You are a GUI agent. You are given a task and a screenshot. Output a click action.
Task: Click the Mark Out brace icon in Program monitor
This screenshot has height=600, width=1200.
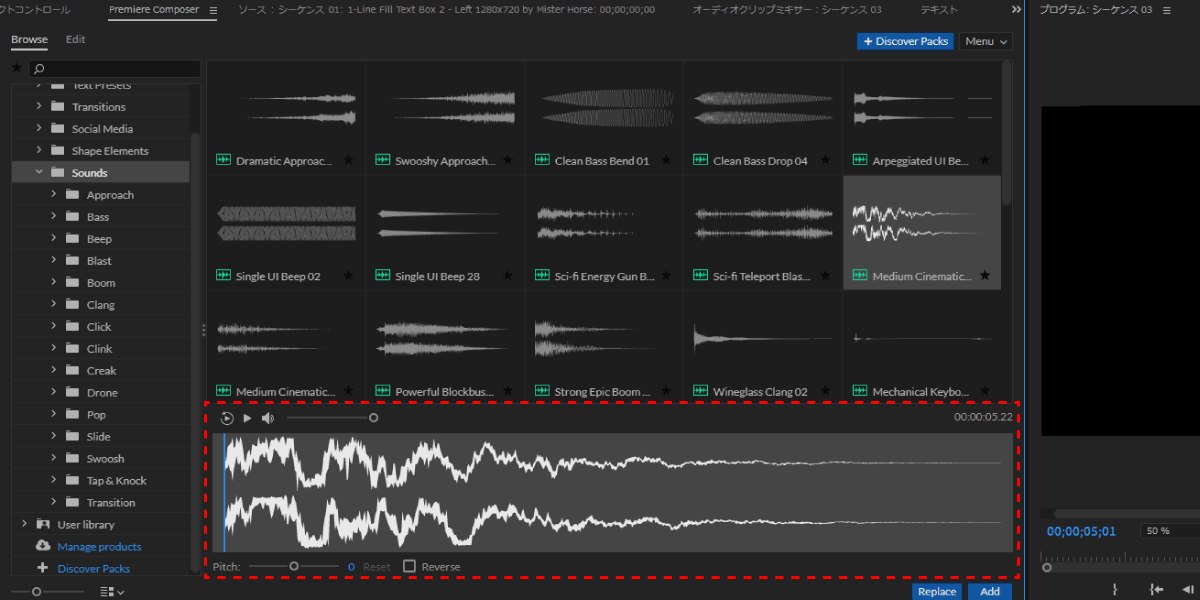[1115, 590]
